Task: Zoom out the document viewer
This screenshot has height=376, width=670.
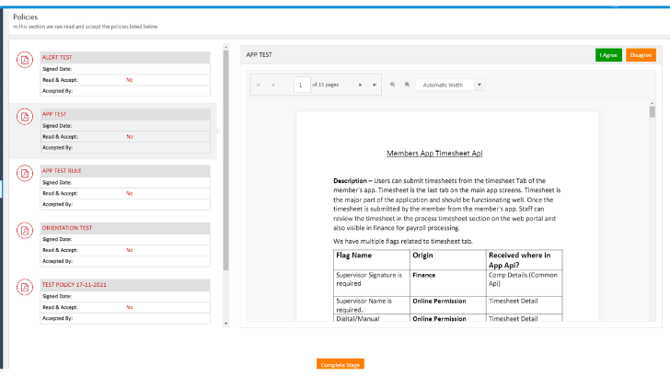Action: pyautogui.click(x=392, y=85)
